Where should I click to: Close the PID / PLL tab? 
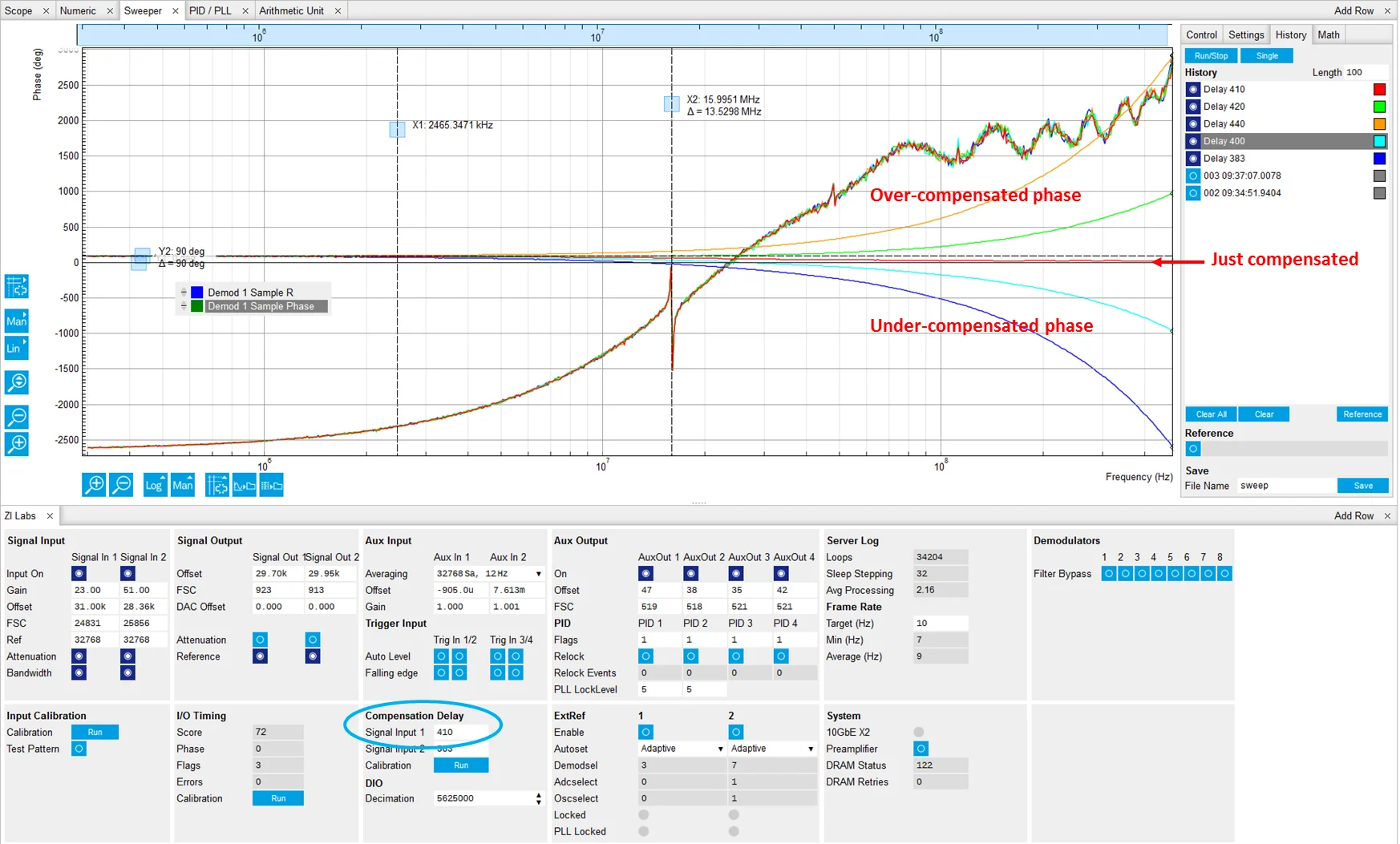coord(245,11)
